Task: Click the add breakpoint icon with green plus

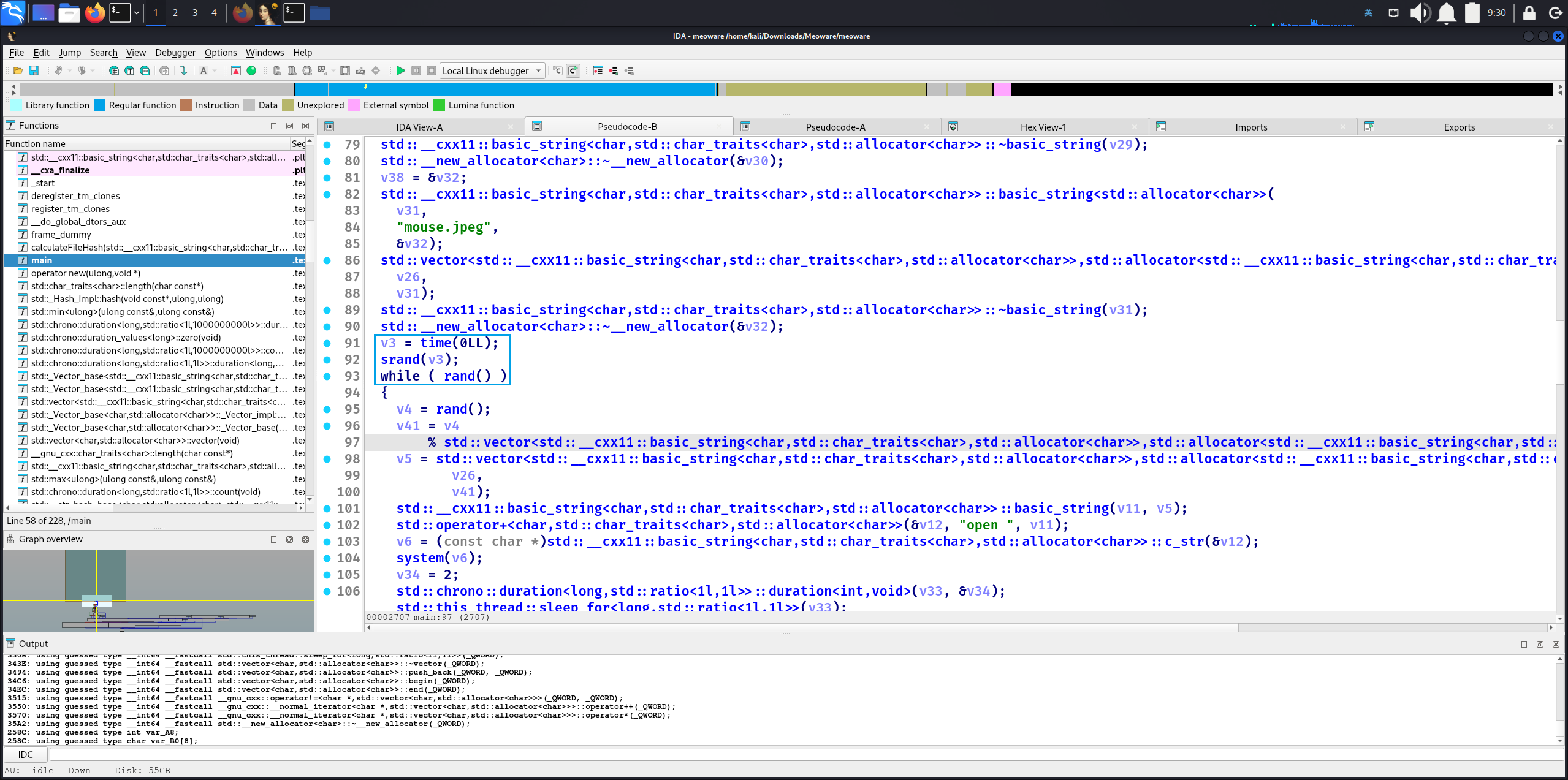Action: (x=614, y=70)
